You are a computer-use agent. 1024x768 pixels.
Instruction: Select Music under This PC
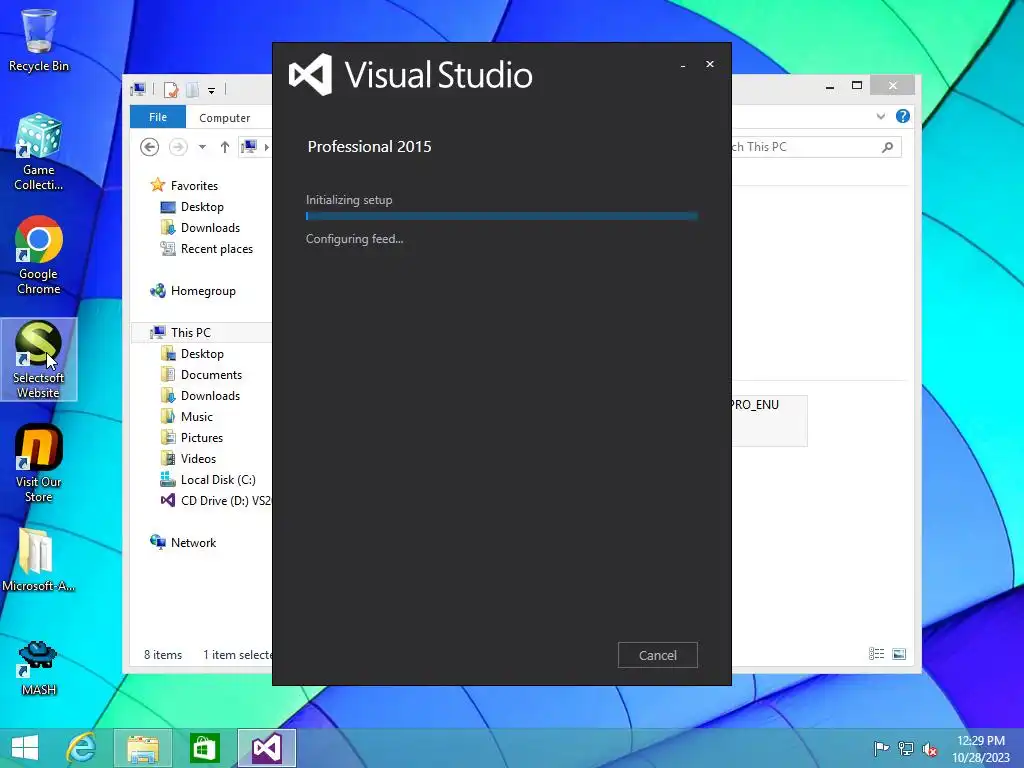187,417
